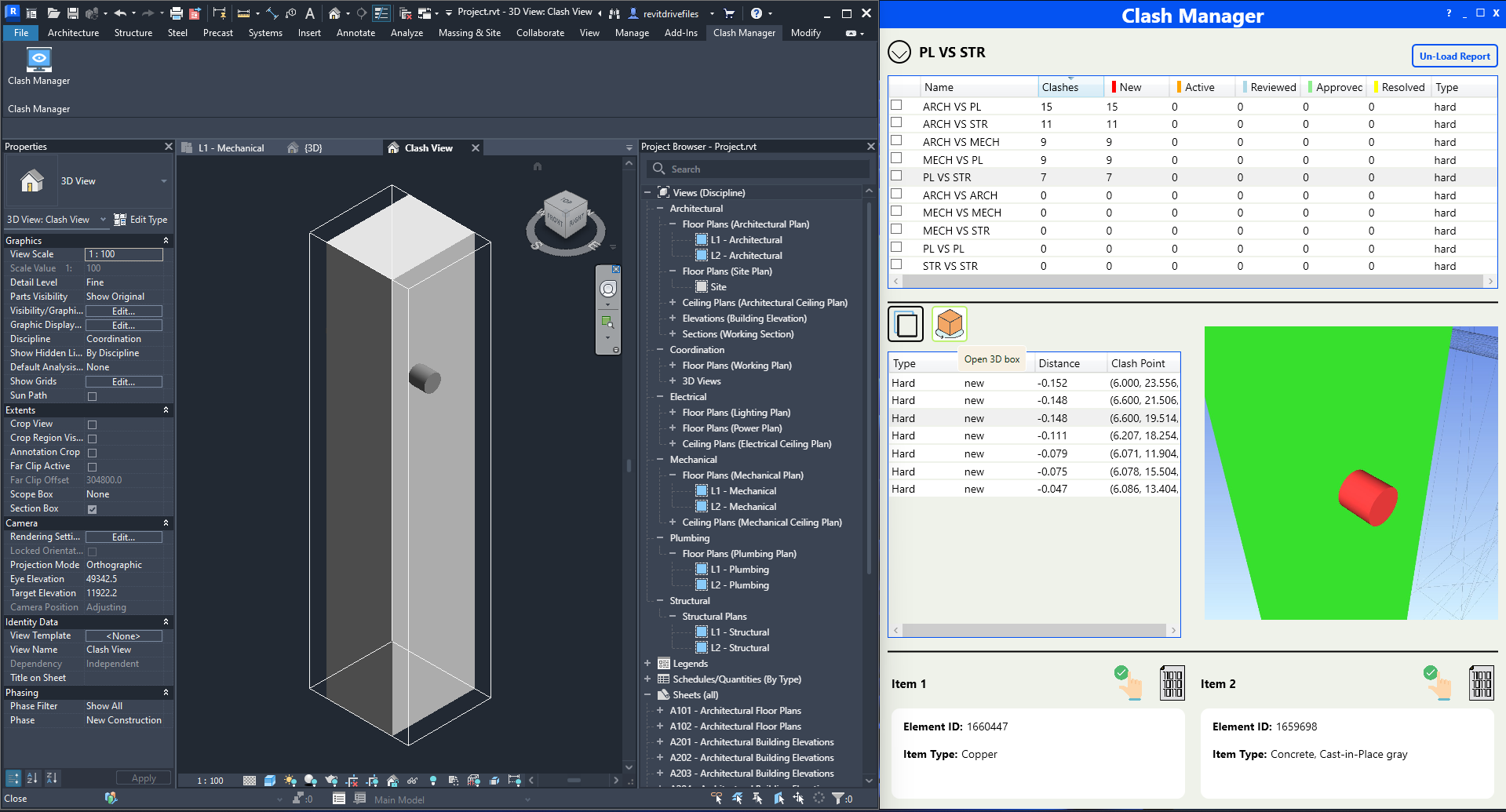Click the Edit Type button

click(141, 220)
